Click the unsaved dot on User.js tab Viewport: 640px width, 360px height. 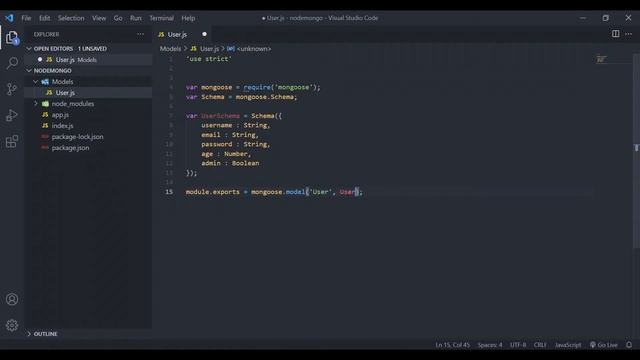coord(204,34)
